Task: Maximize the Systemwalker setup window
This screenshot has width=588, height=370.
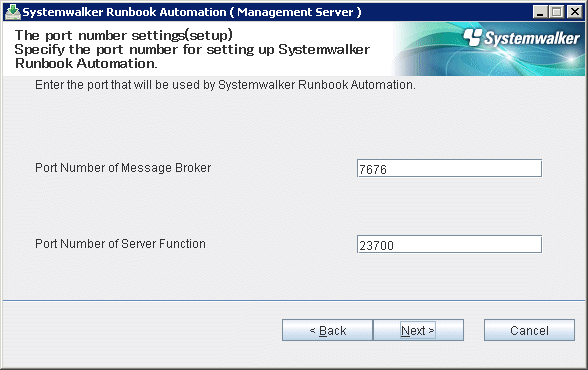Action: pyautogui.click(x=557, y=12)
